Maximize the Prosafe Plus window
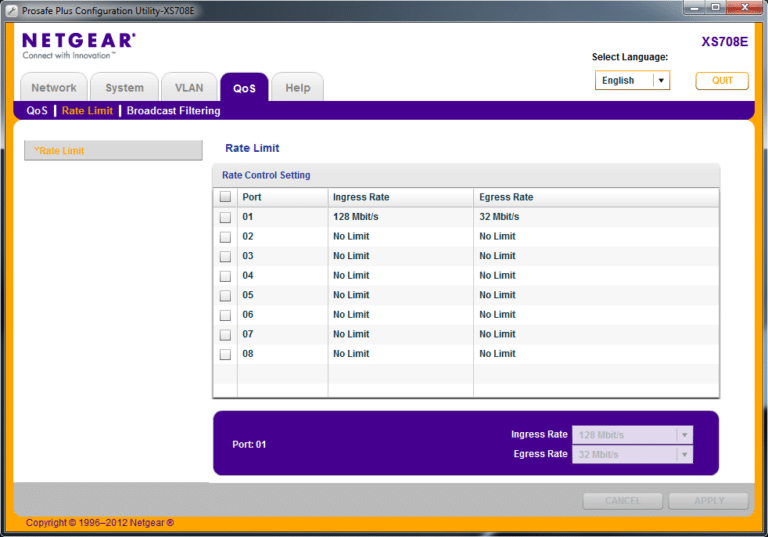The width and height of the screenshot is (768, 537). click(x=716, y=7)
